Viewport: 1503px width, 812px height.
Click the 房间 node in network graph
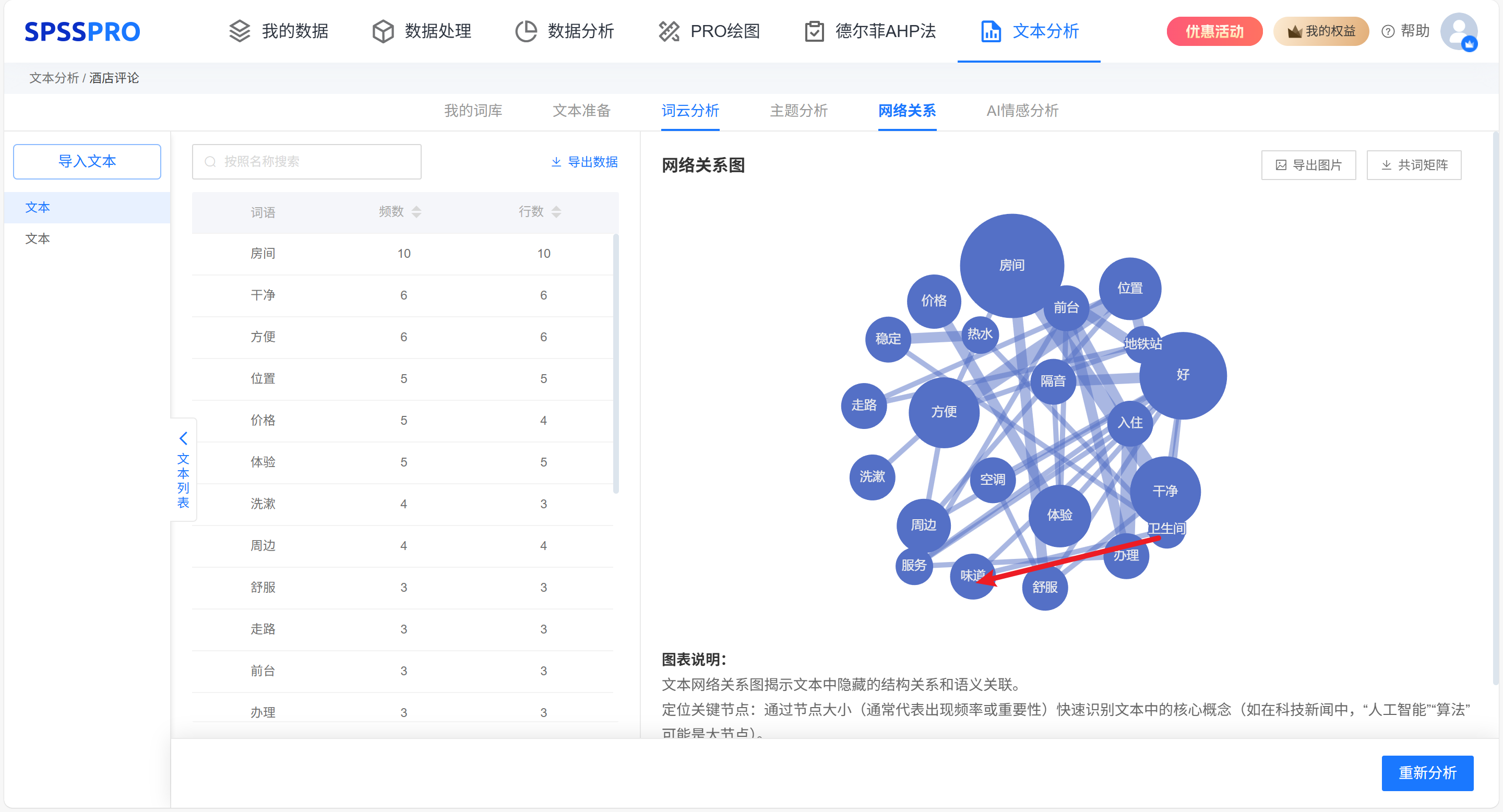coord(1011,266)
